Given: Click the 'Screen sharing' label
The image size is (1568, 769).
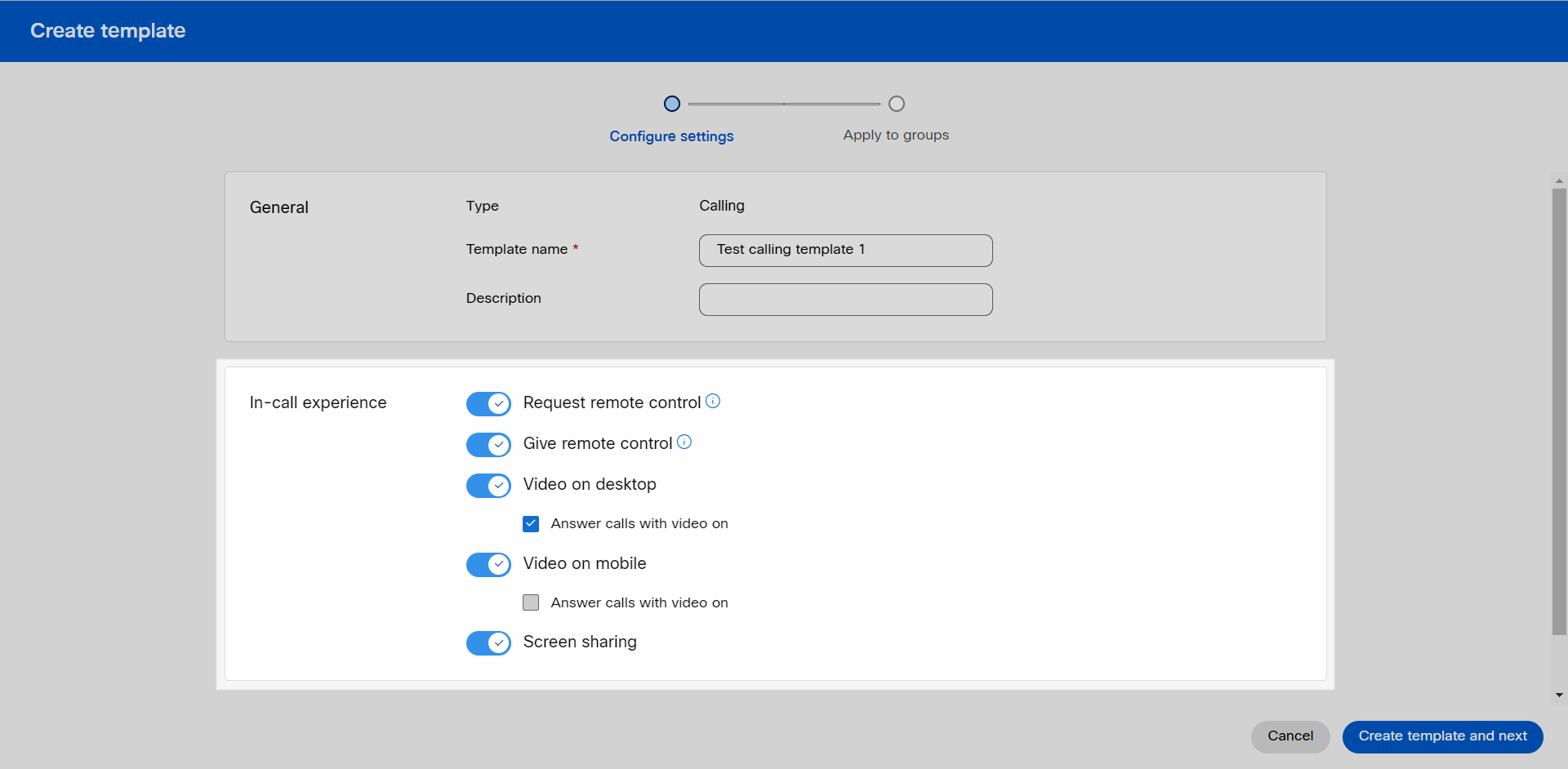Looking at the screenshot, I should [580, 642].
